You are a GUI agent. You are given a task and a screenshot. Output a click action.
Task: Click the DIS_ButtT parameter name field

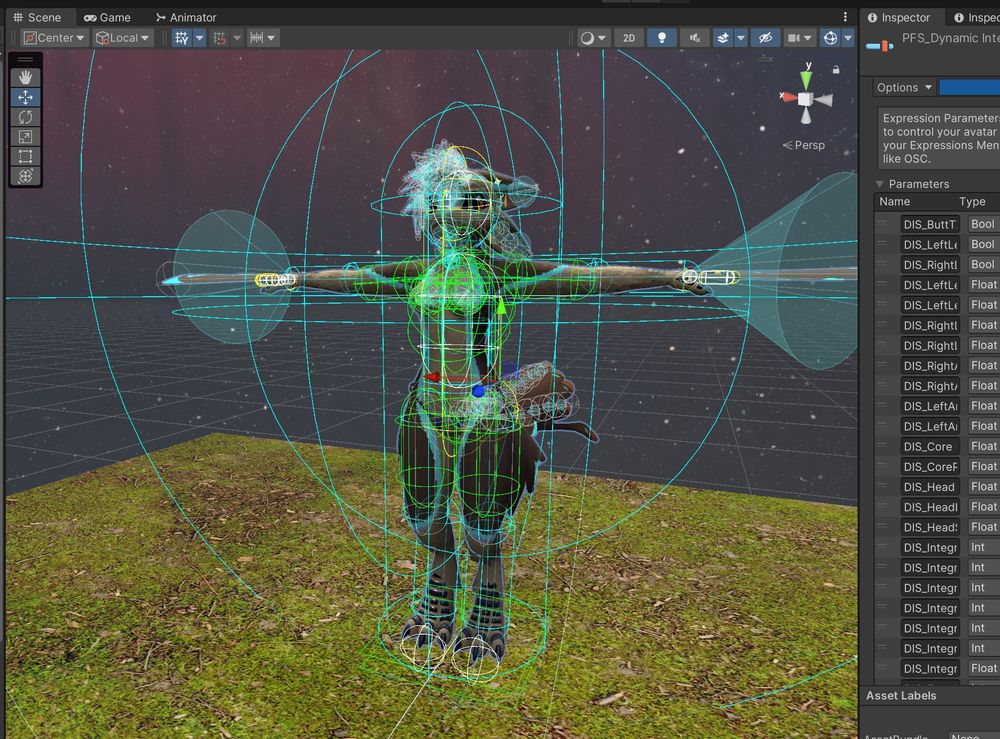point(930,224)
